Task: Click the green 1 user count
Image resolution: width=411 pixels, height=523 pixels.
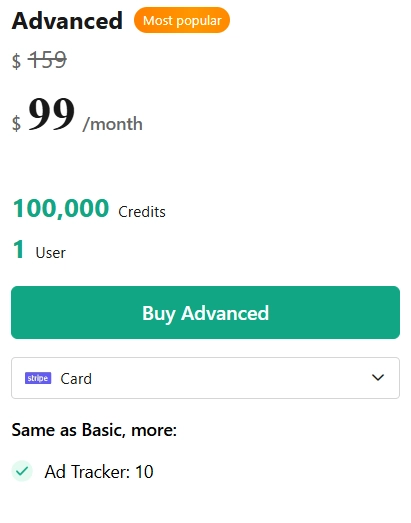Action: (x=19, y=249)
